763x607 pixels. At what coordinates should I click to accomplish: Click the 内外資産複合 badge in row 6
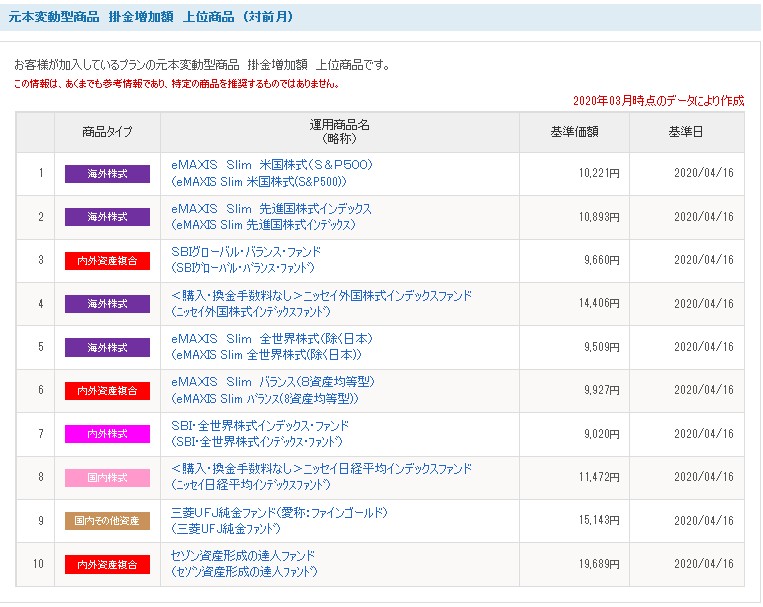(x=107, y=390)
